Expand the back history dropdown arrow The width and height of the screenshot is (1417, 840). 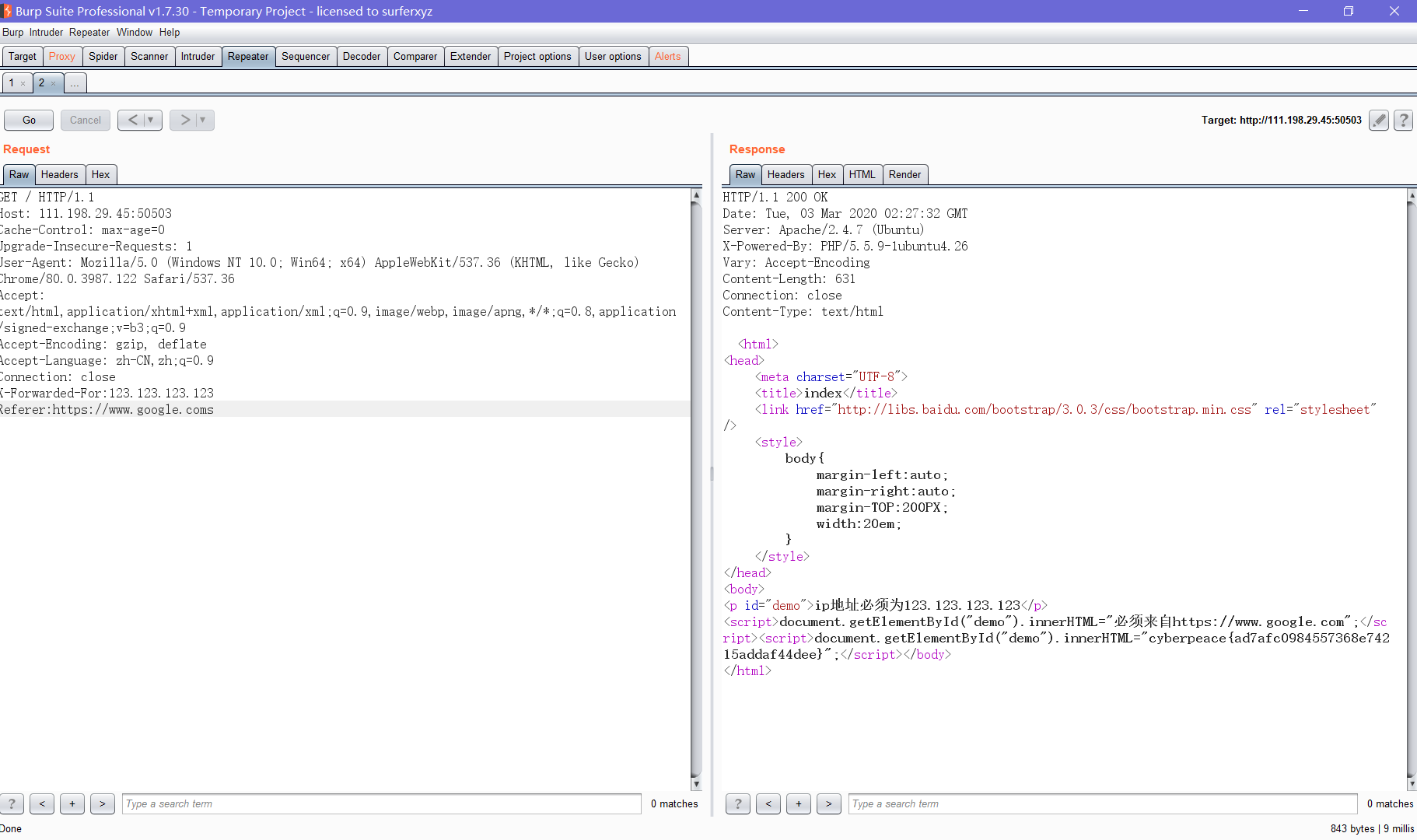point(151,120)
